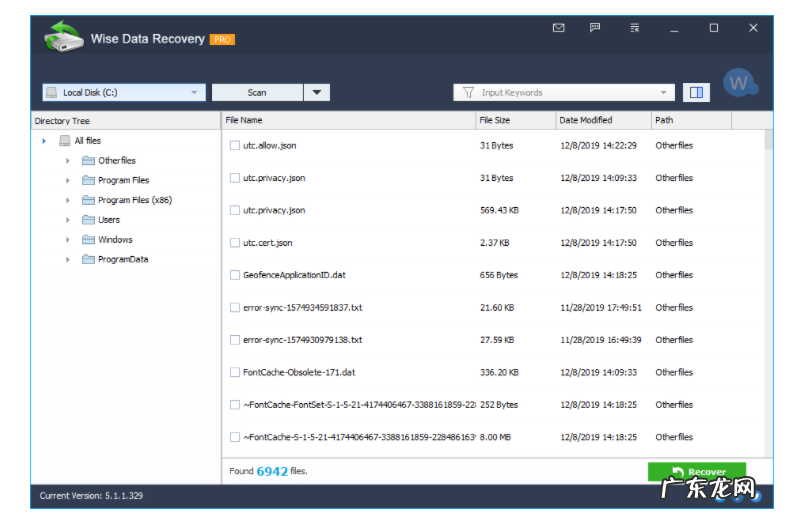The image size is (794, 517).
Task: Click the round W avatar icon
Action: [738, 84]
